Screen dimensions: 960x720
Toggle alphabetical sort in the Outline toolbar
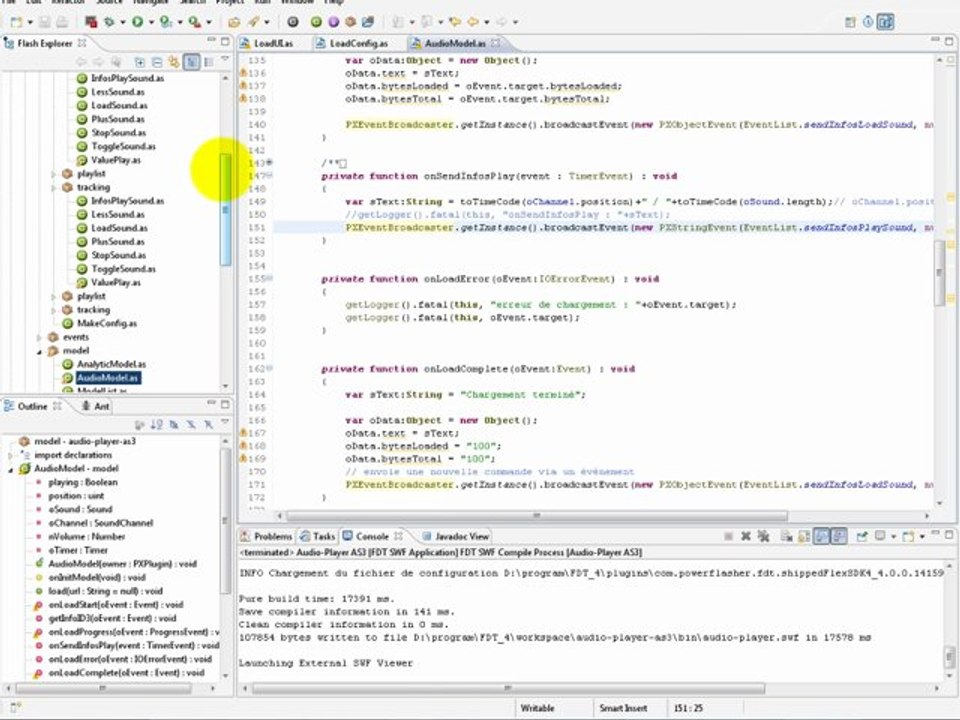coord(157,424)
